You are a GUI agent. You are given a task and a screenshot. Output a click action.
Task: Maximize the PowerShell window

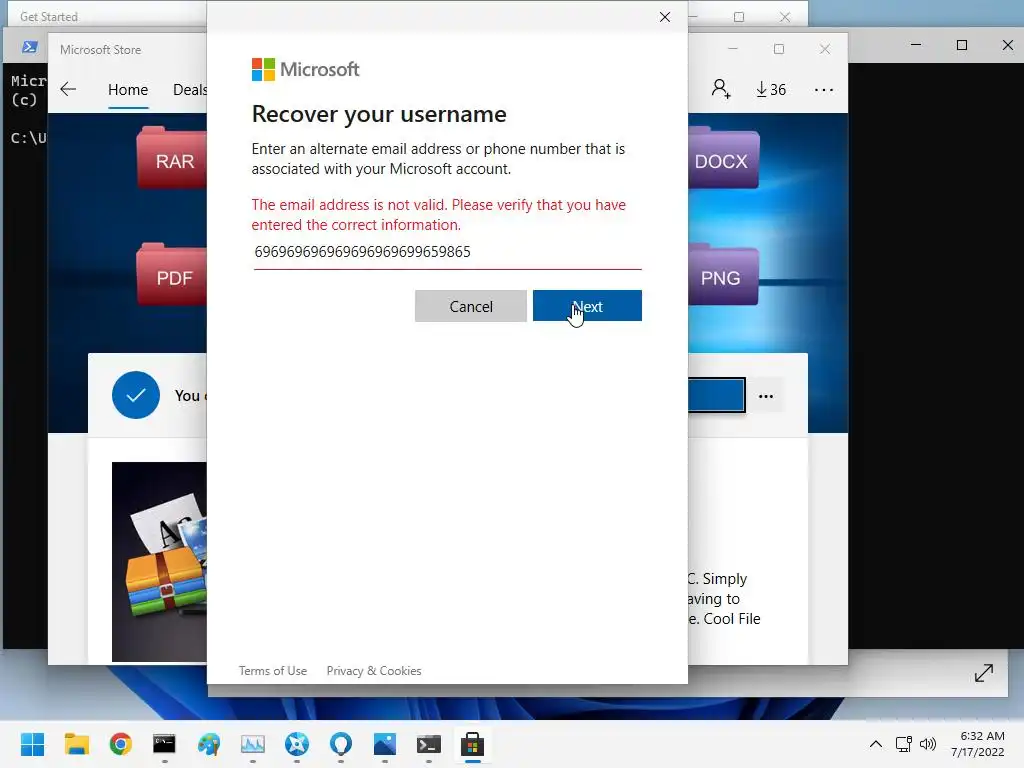tap(961, 45)
